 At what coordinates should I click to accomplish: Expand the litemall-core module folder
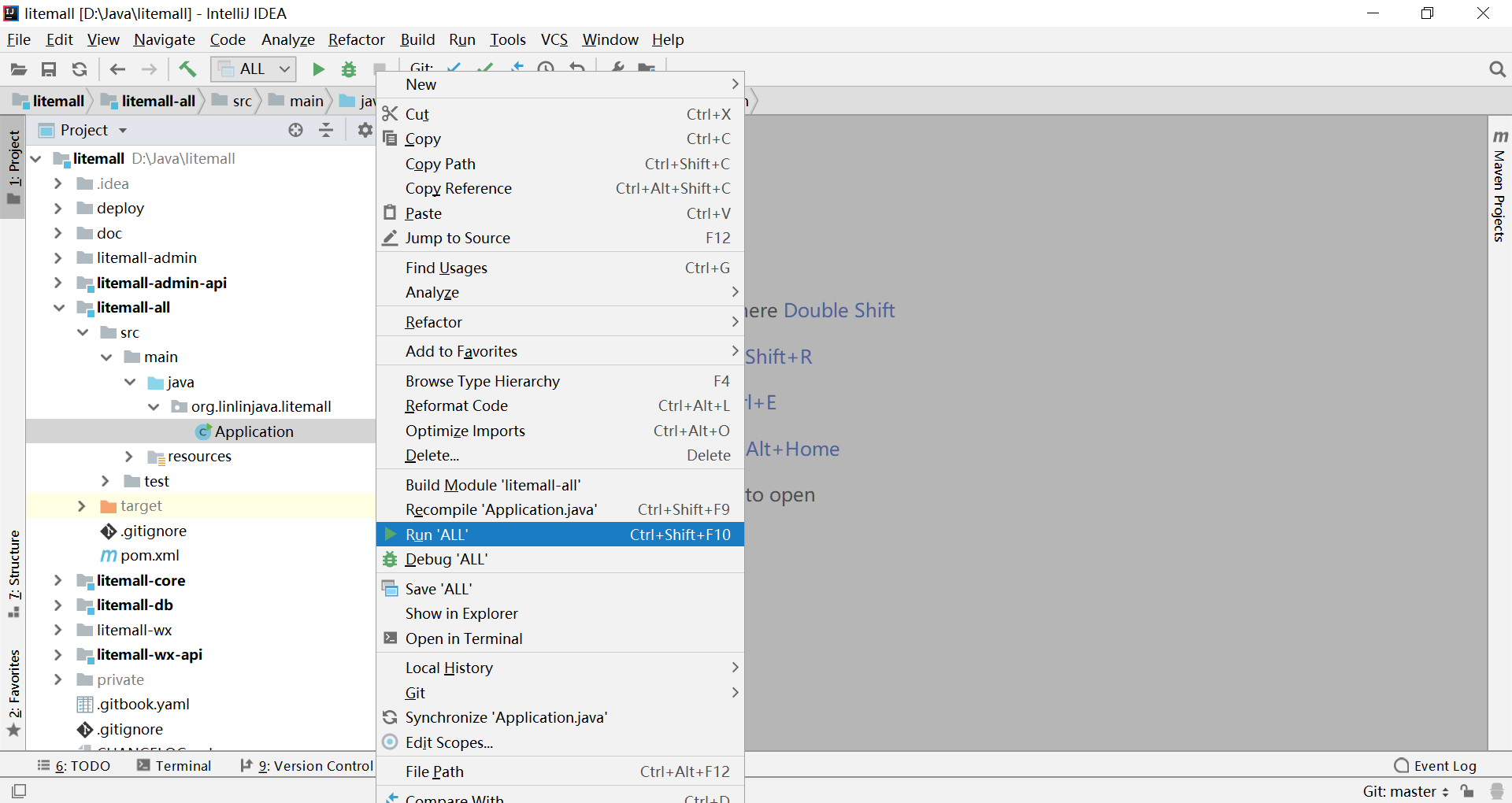(57, 581)
